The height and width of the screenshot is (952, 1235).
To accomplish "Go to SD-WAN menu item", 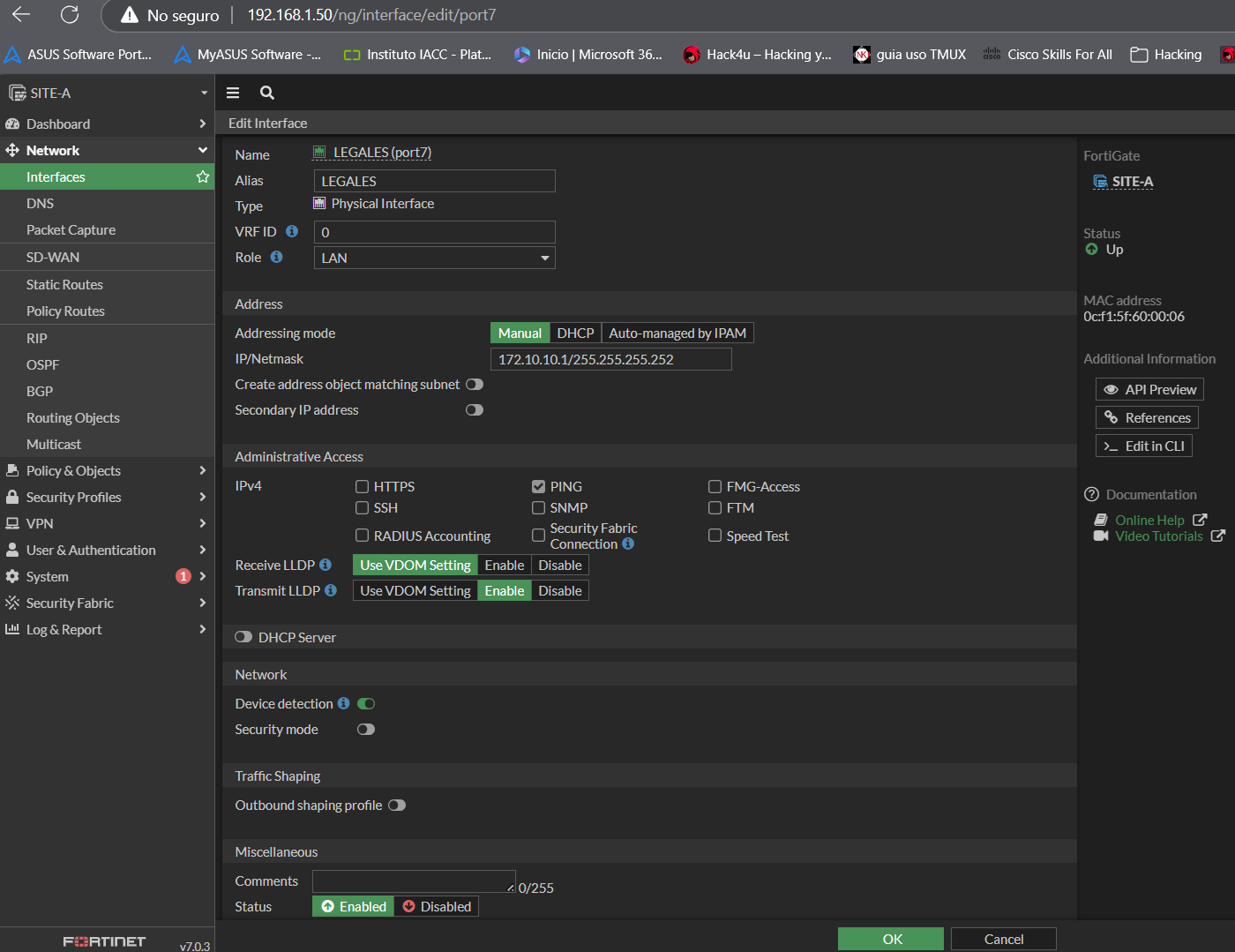I will click(x=53, y=258).
